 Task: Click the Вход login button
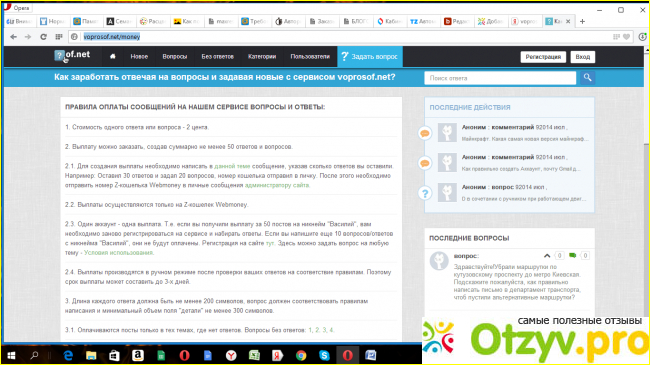tap(583, 57)
